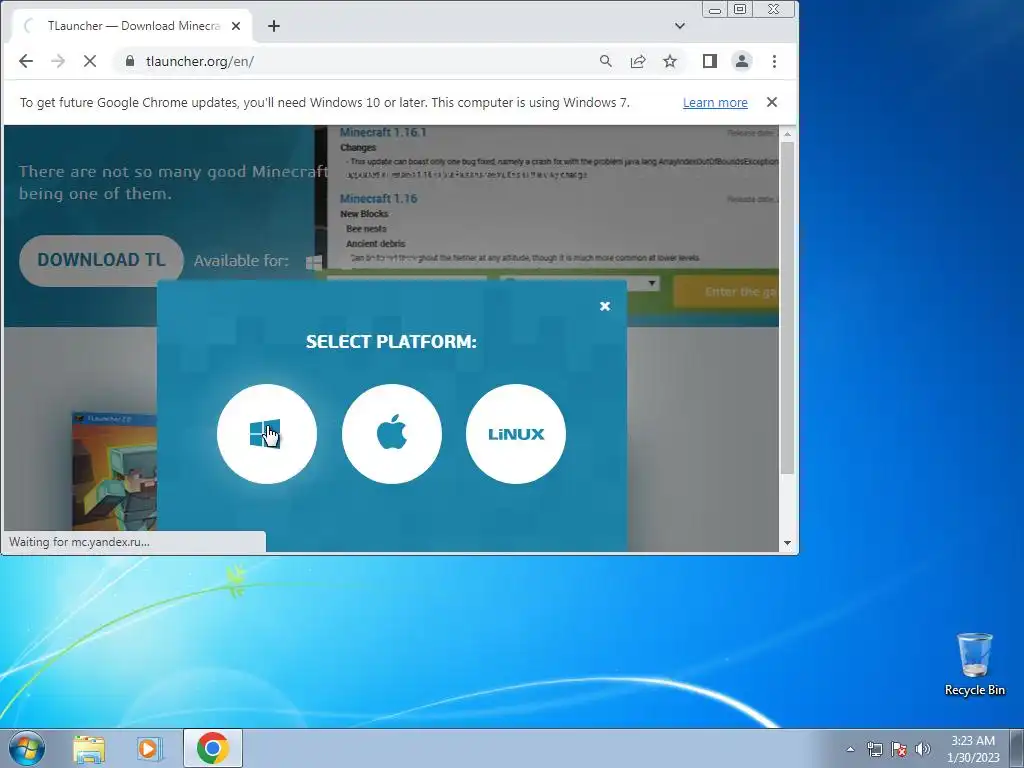This screenshot has width=1024, height=768.
Task: Open Chrome three-dot menu
Action: click(774, 61)
